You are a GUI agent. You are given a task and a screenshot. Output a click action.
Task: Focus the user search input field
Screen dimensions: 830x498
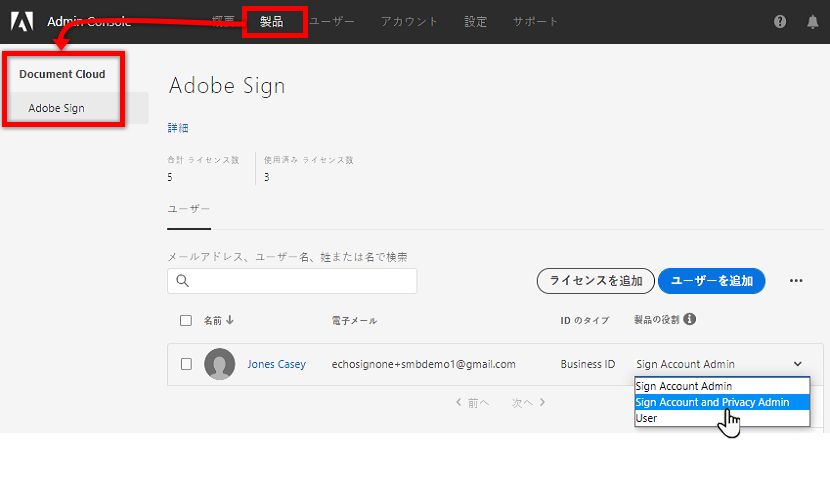click(292, 280)
